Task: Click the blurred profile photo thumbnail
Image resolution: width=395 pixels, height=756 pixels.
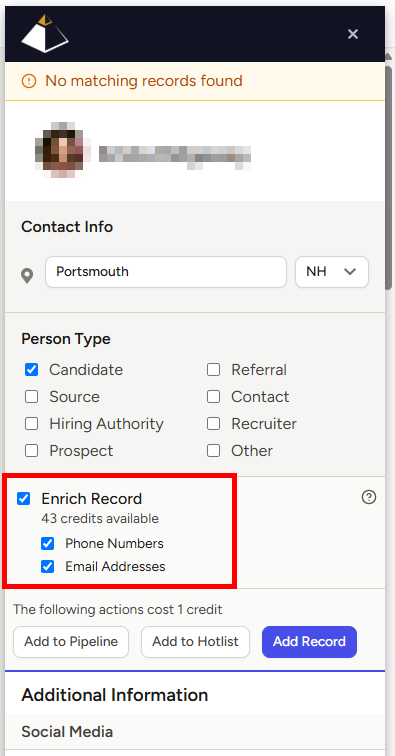Action: coord(63,150)
